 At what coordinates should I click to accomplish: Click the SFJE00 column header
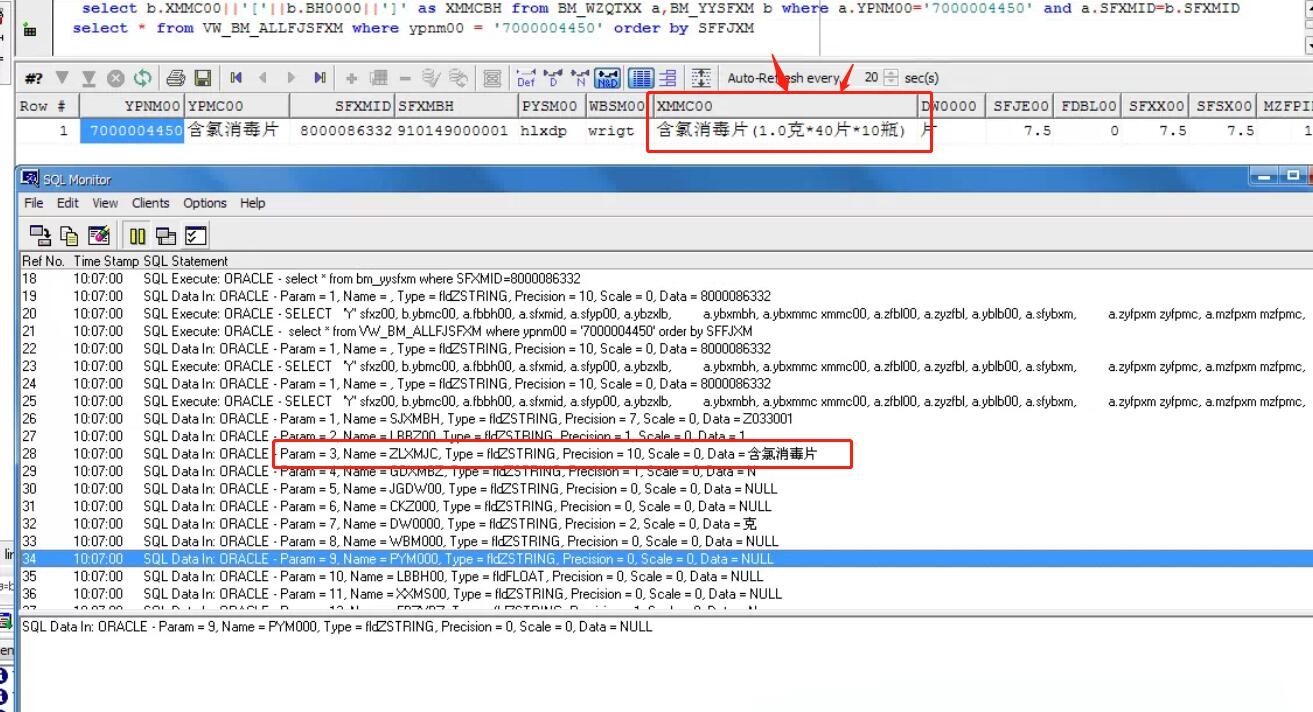pos(1018,106)
